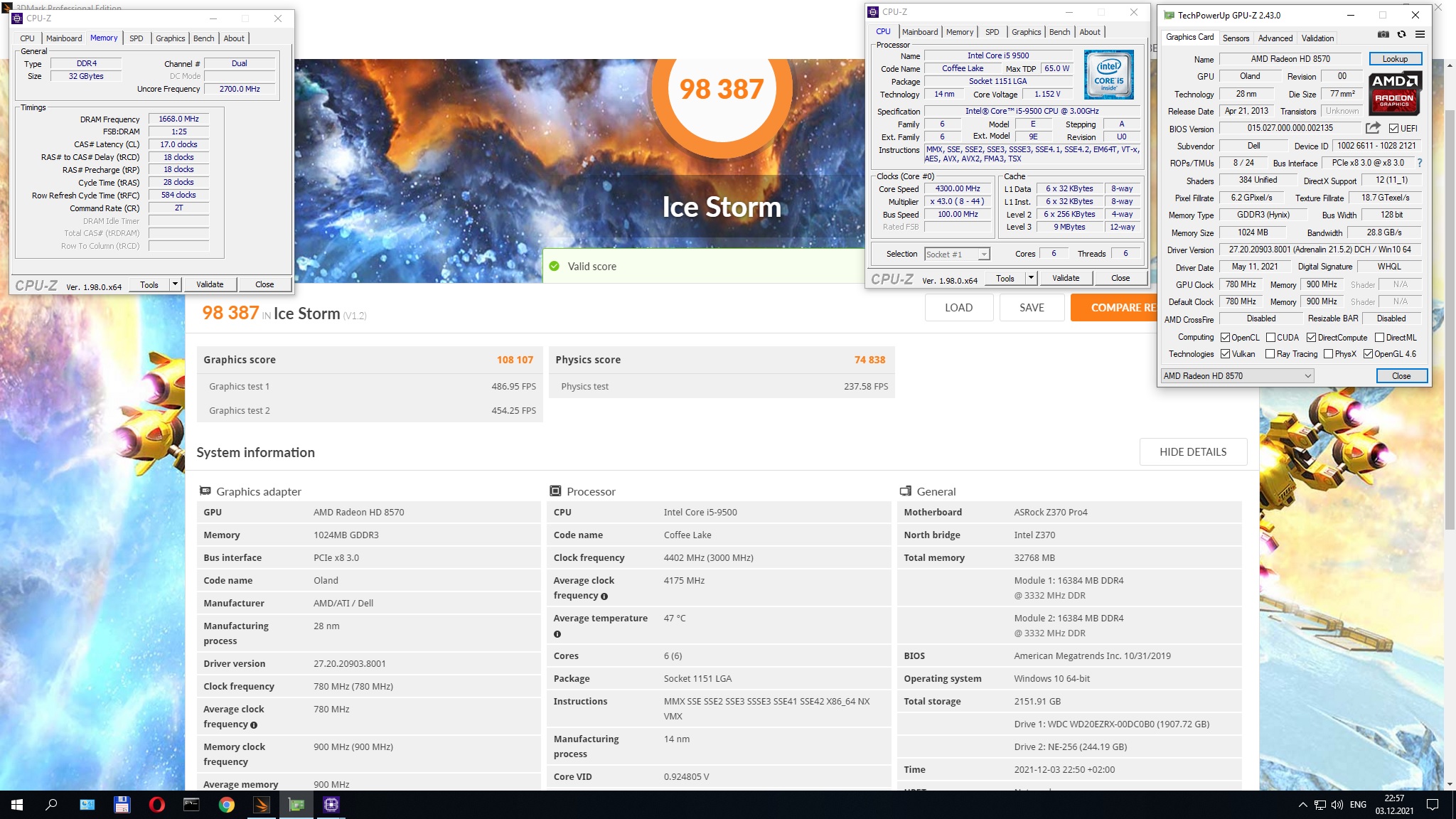Switch to the Sensors tab in GPU-Z
Screen dimensions: 1456x819
click(x=1236, y=38)
